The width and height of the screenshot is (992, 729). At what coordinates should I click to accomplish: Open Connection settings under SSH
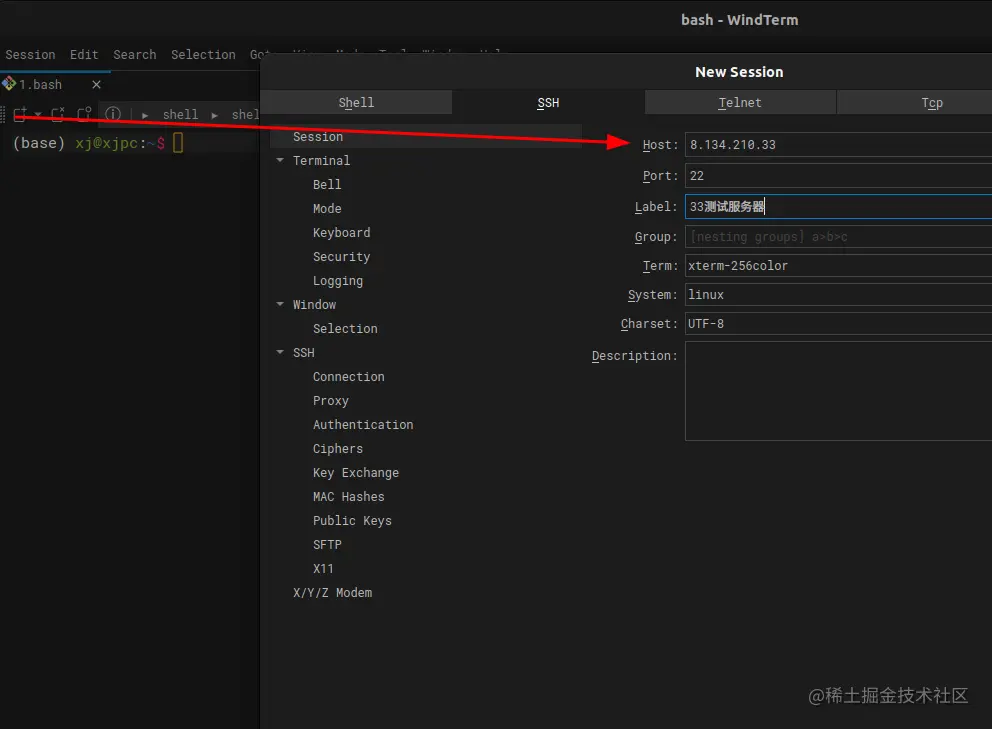point(349,377)
